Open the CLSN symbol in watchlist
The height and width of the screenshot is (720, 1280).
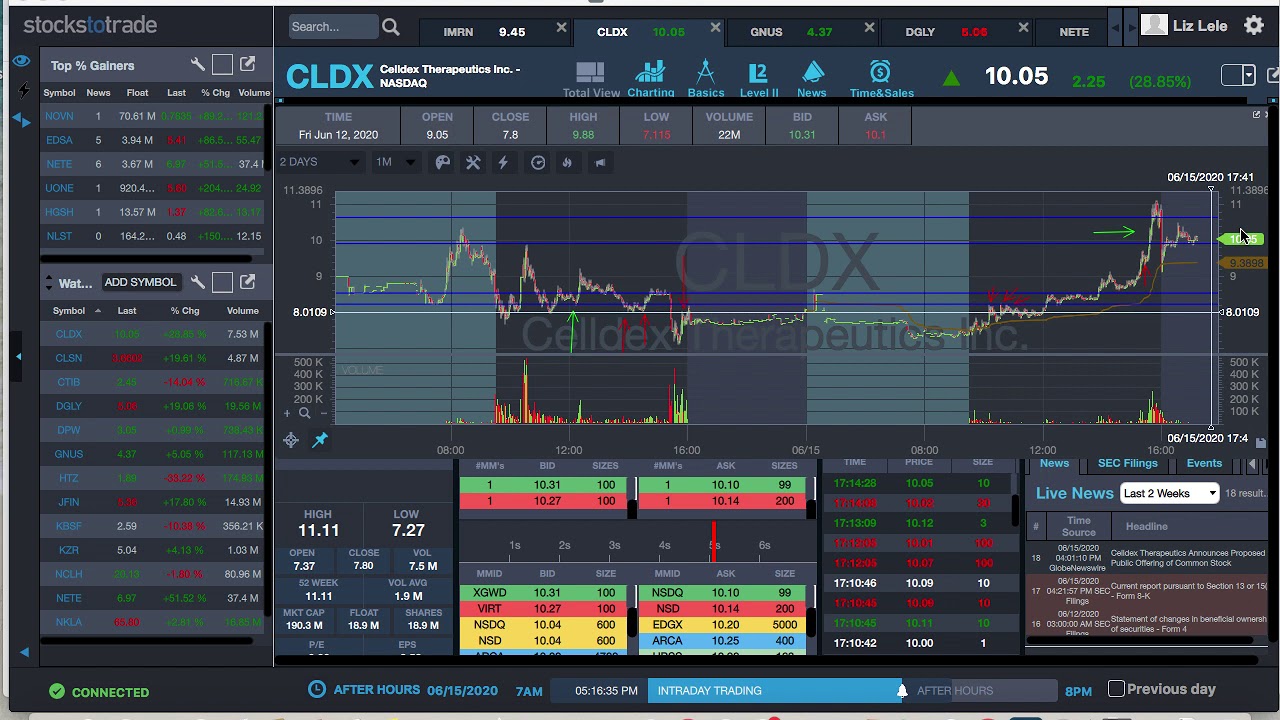[x=69, y=358]
